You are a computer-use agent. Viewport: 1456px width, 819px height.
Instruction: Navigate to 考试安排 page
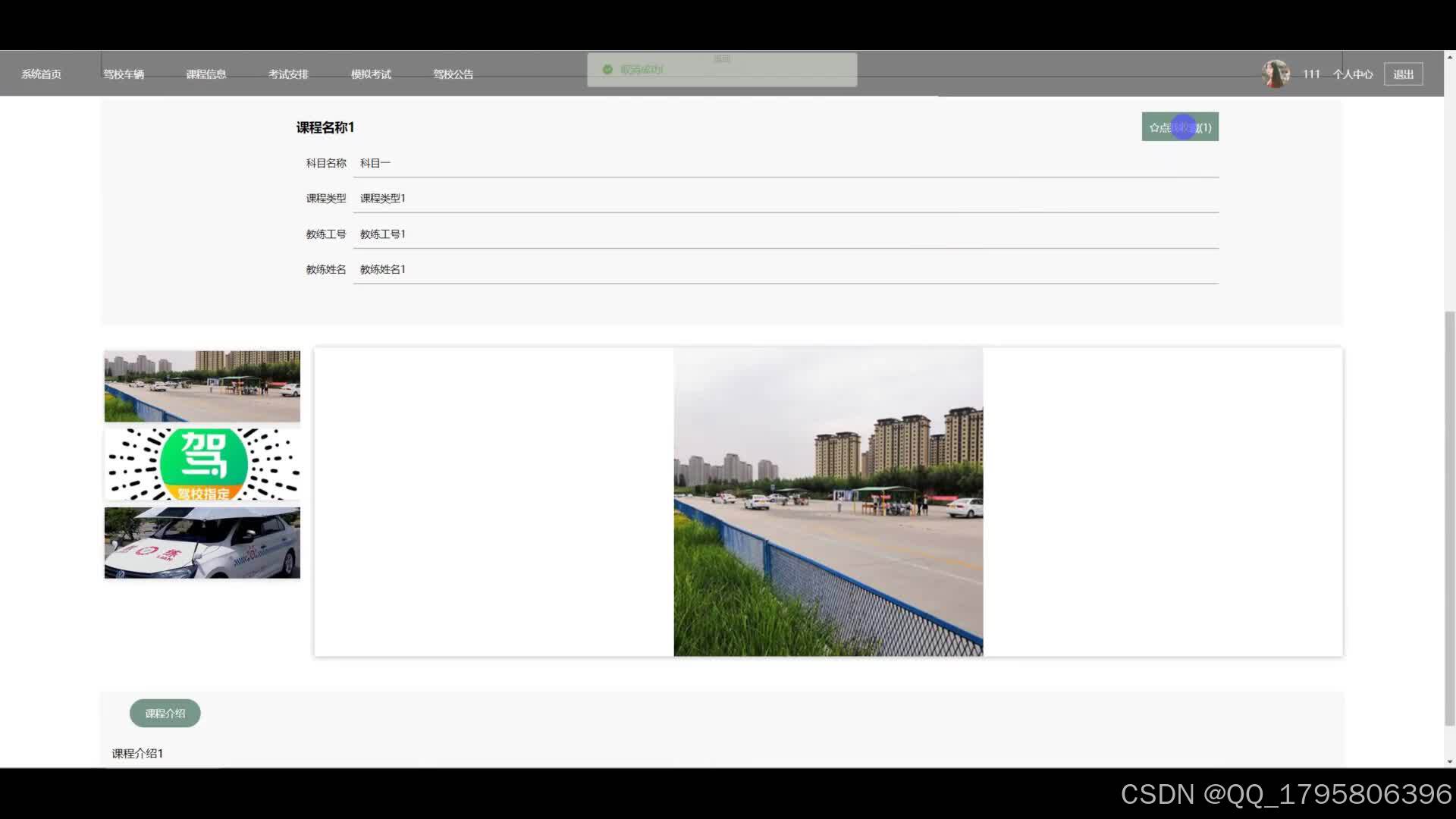(288, 74)
